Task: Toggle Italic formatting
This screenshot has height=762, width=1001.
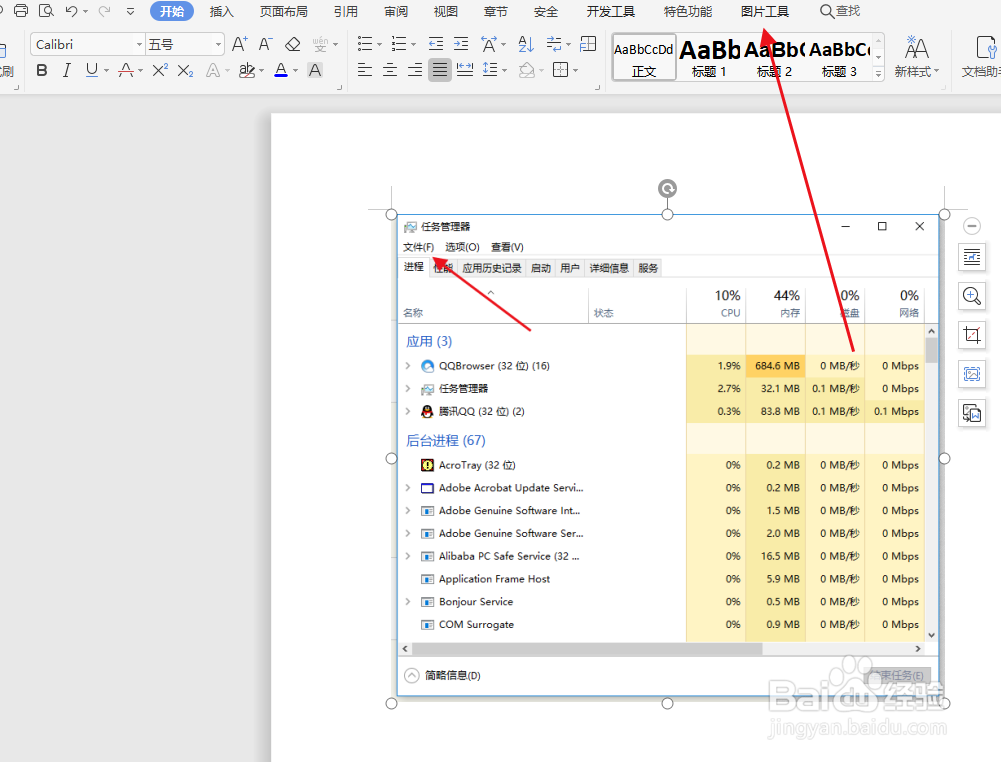Action: pos(67,70)
